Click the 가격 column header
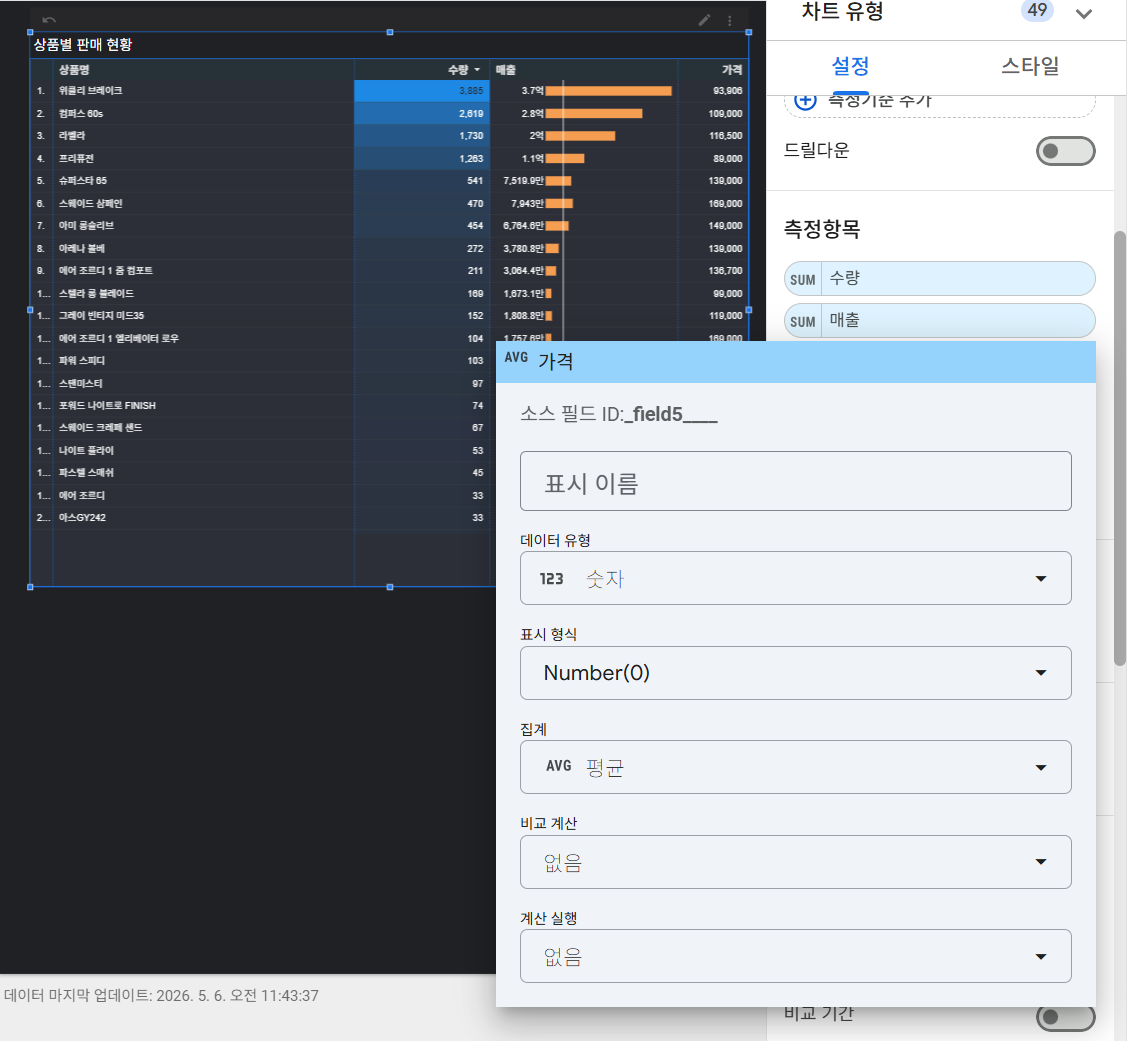 click(732, 70)
